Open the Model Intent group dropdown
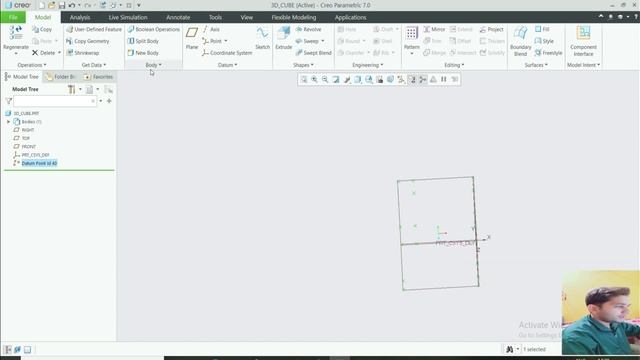The height and width of the screenshot is (360, 640). pos(583,65)
